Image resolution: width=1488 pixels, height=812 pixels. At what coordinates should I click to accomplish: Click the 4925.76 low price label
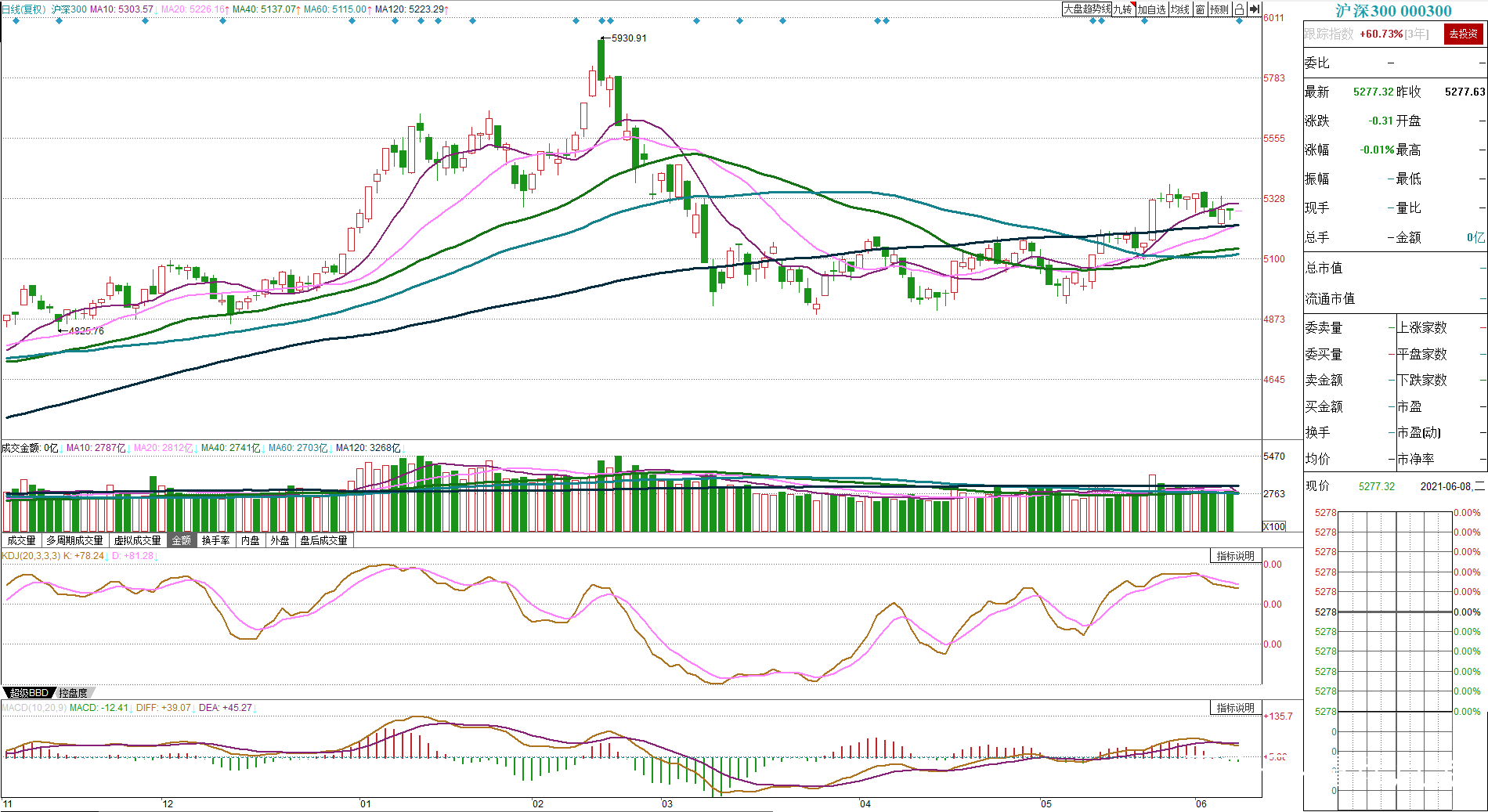[x=86, y=330]
